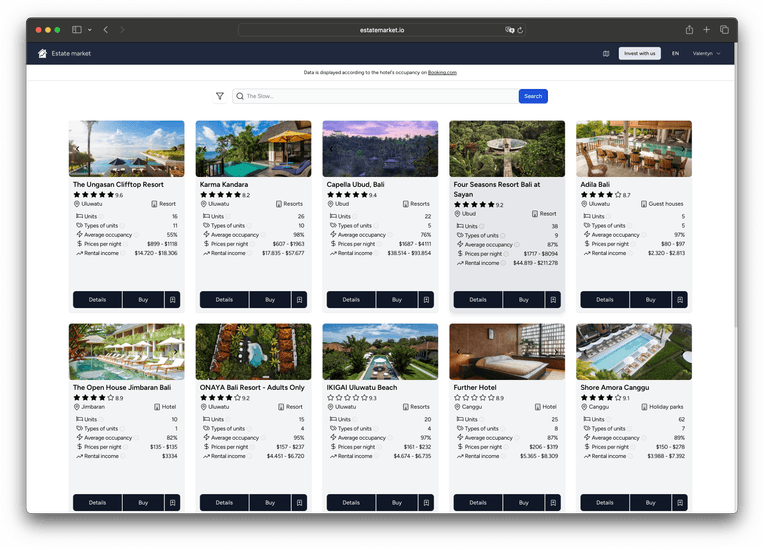Screen dimensions: 764x548
Task: Click the Safari share icon
Action: [689, 30]
